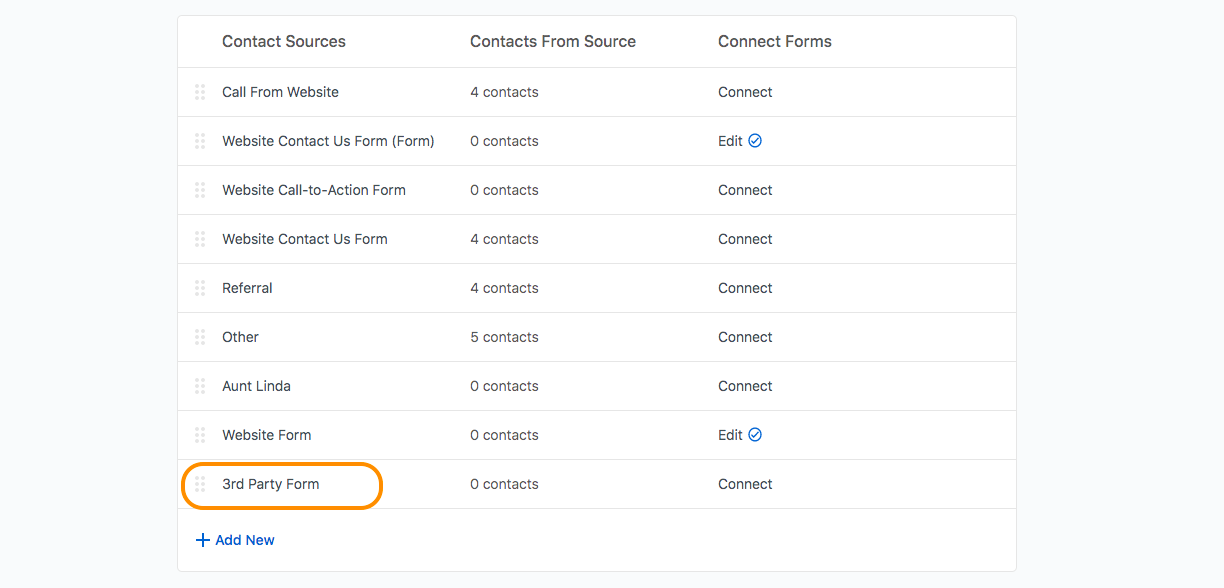Click the checkmark icon in Website Form row

tap(755, 435)
